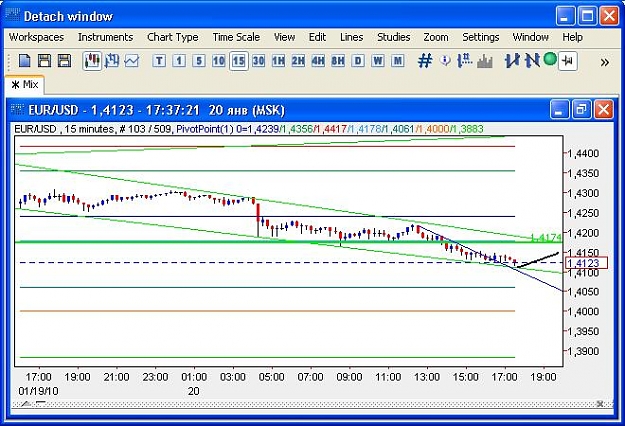Click the 01/19/10 date label
Viewport: 625px width, 426px height.
[38, 391]
